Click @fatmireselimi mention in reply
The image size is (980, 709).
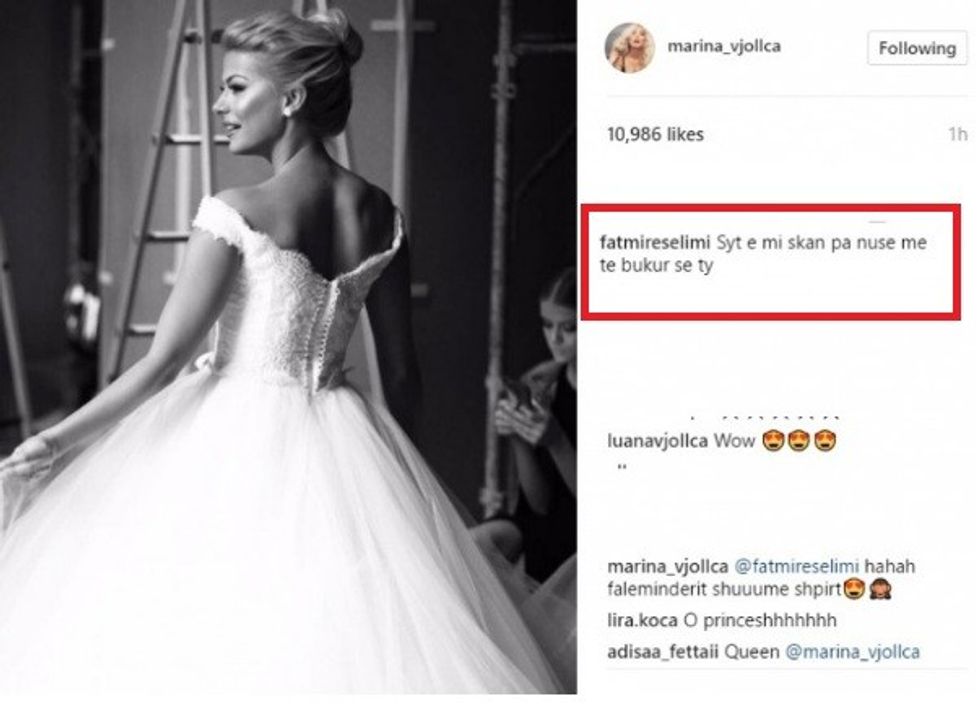(796, 566)
